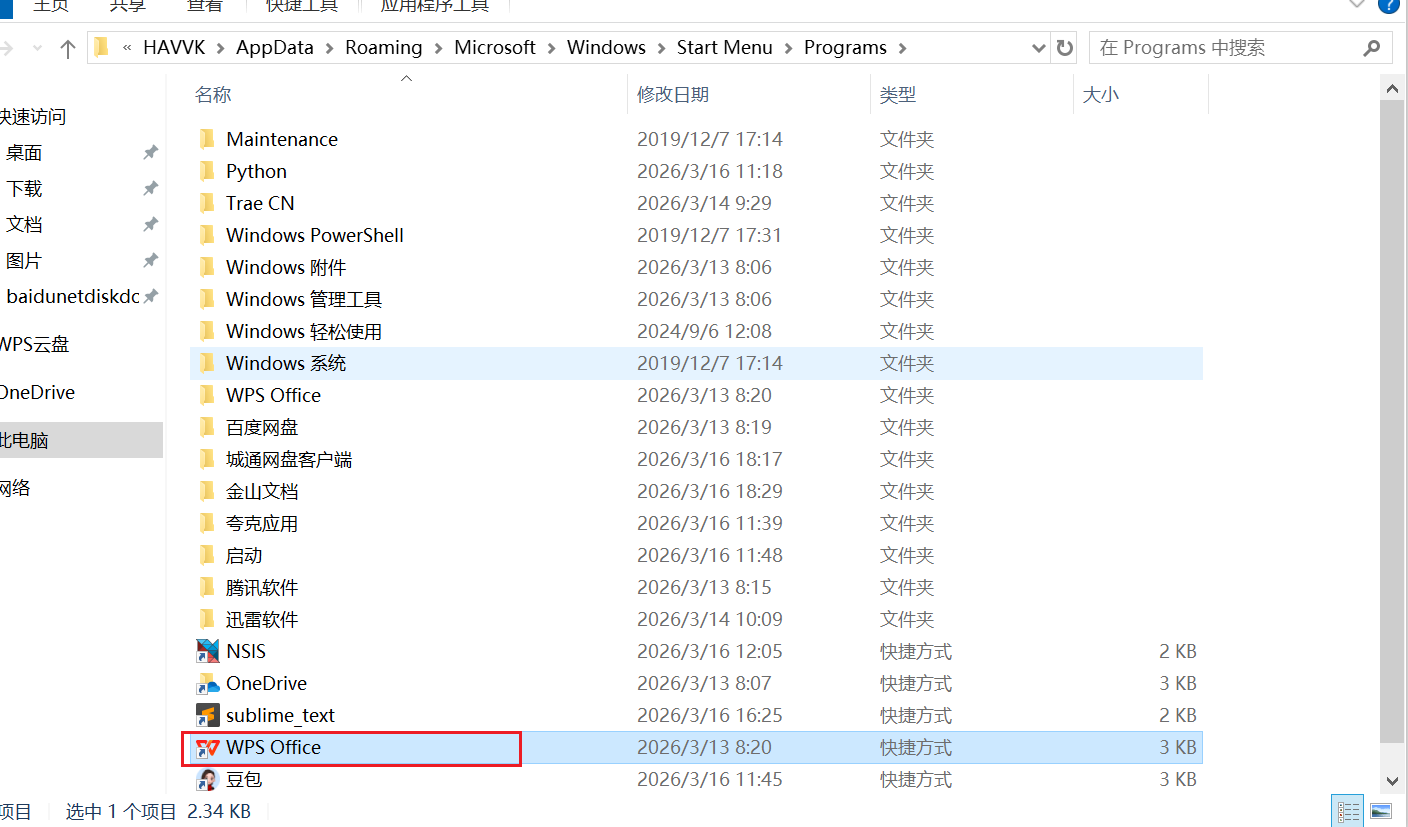Viewport: 1408px width, 827px height.
Task: Expand the chevron after Programs in path
Action: pyautogui.click(x=903, y=48)
